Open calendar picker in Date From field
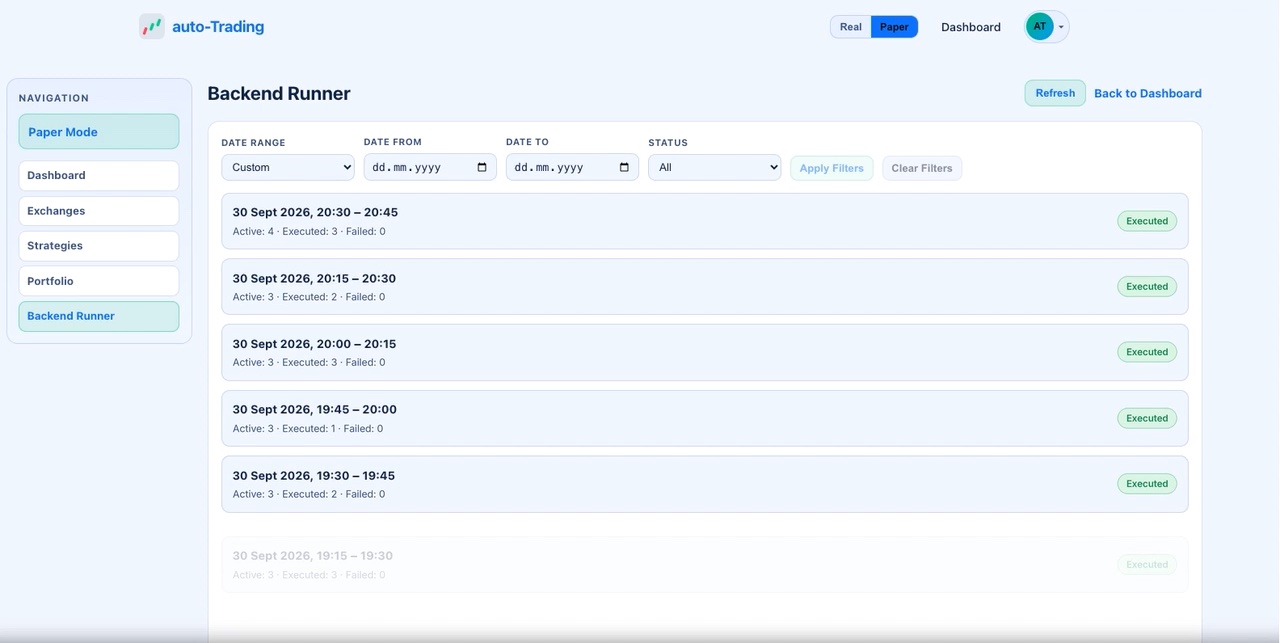1280x643 pixels. point(482,167)
